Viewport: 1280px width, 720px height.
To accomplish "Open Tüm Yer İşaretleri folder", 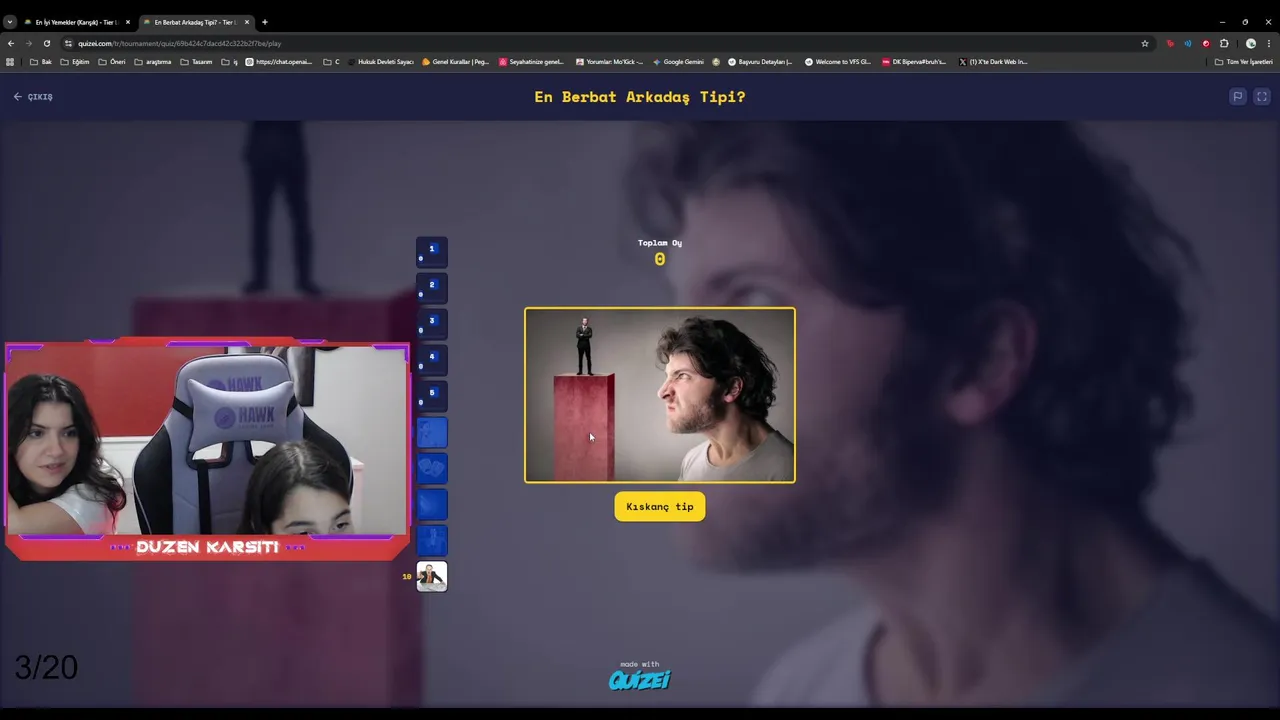I will 1244,62.
